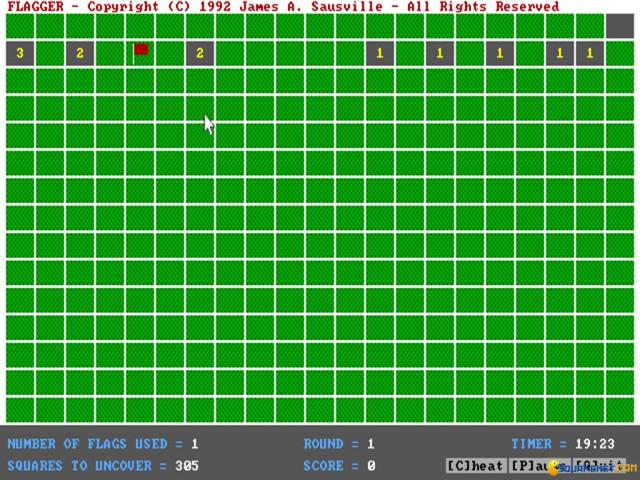Click the ROUND = 1 readout
The width and height of the screenshot is (640, 480).
point(339,444)
